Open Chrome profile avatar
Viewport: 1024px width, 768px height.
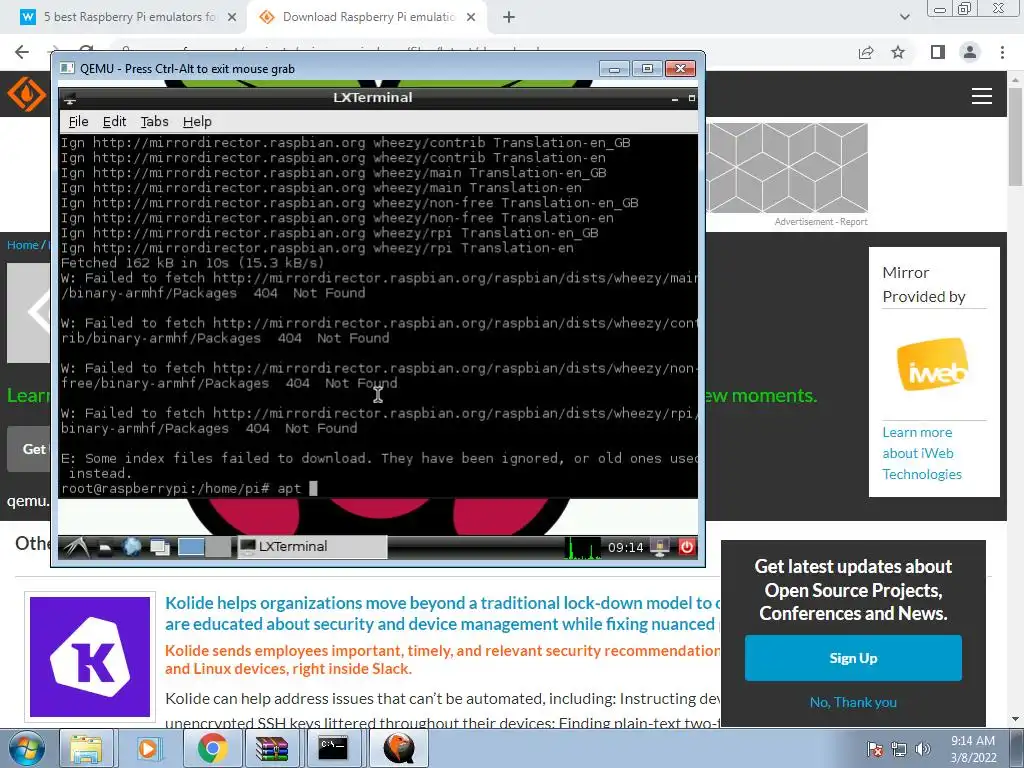[970, 52]
